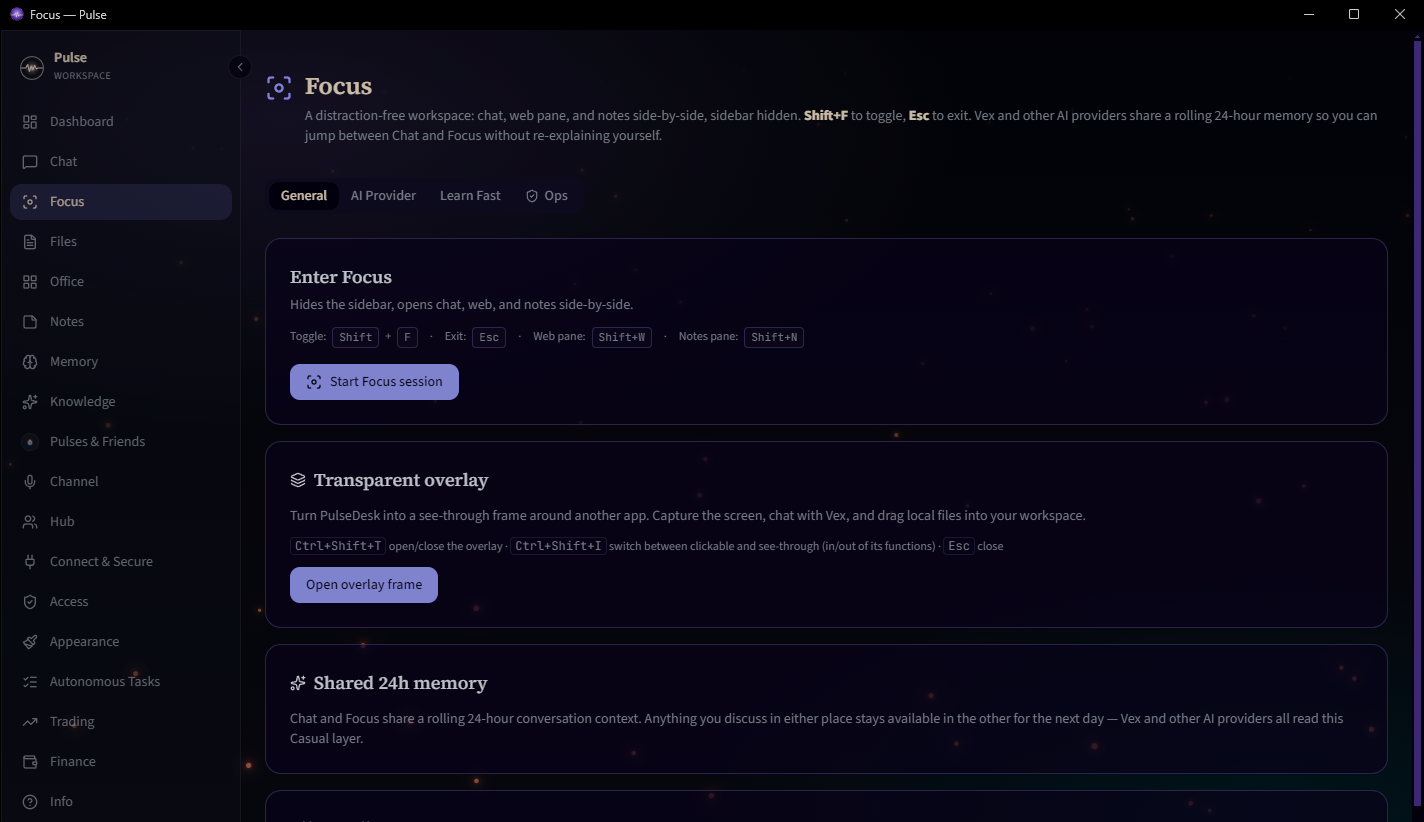Image resolution: width=1424 pixels, height=822 pixels.
Task: Open Files using its document icon
Action: click(x=30, y=242)
